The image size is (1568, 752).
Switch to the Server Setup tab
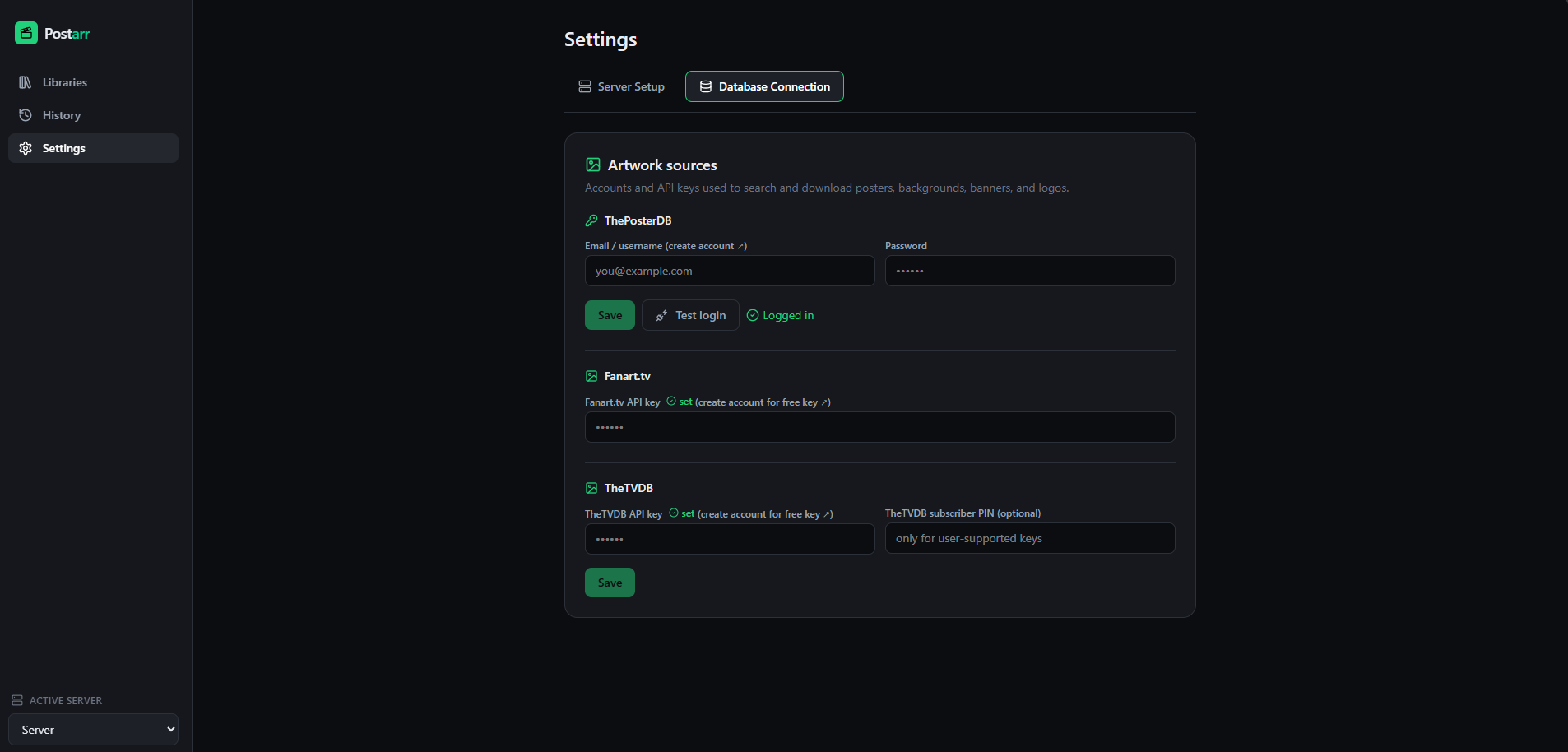coord(621,86)
